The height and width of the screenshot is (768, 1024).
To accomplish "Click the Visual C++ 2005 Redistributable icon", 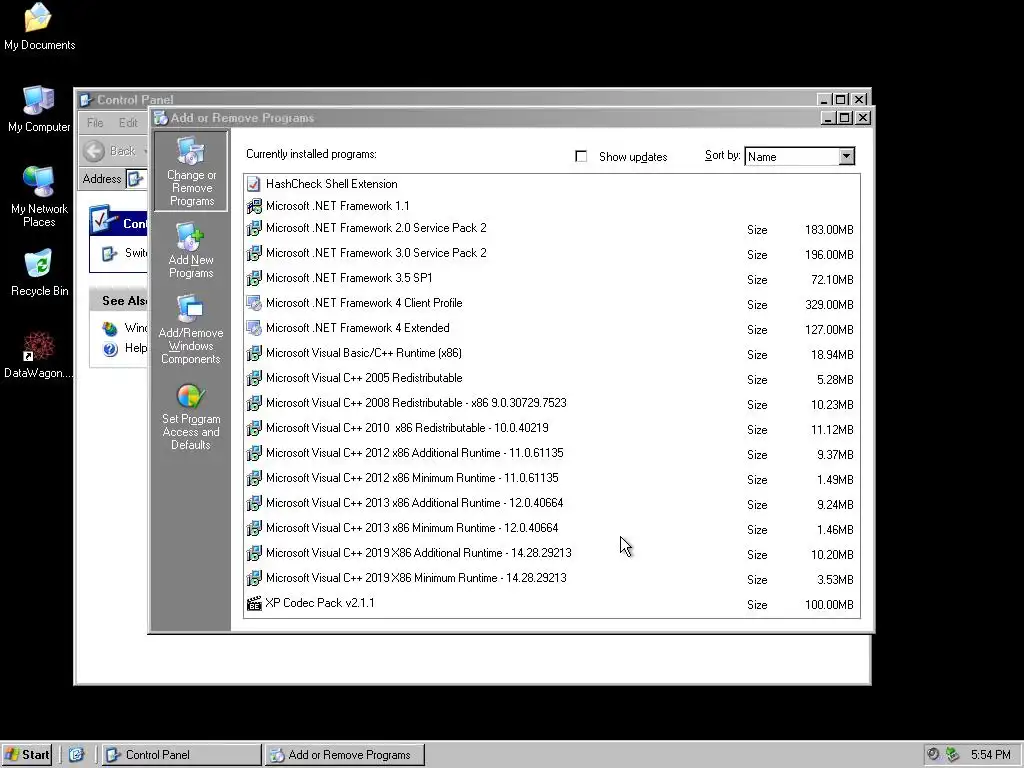I will (x=253, y=379).
